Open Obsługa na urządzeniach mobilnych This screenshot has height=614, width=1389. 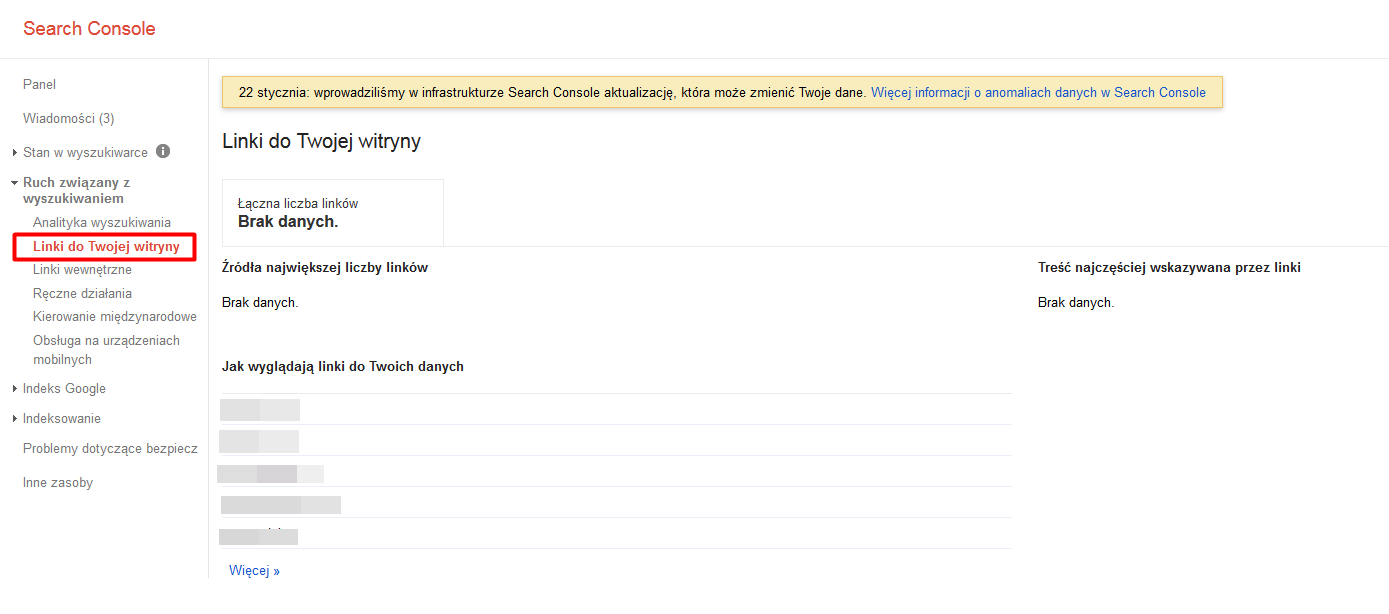pyautogui.click(x=106, y=349)
